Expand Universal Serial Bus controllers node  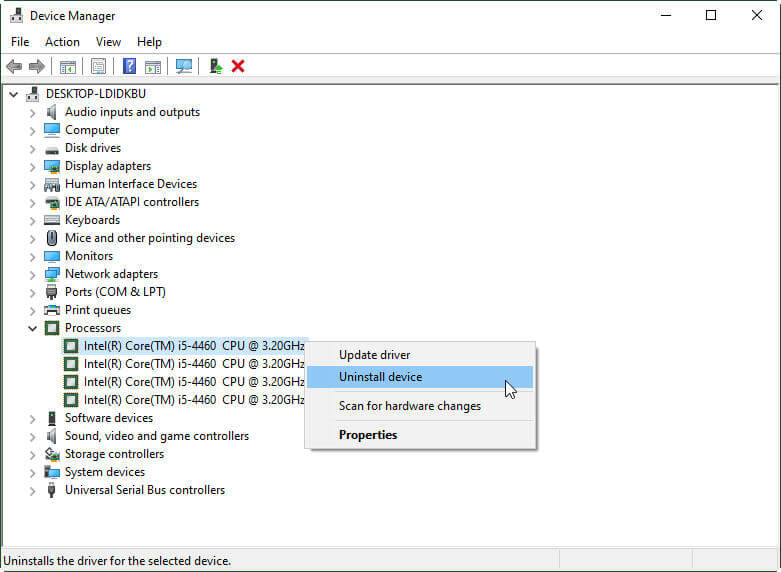point(32,490)
